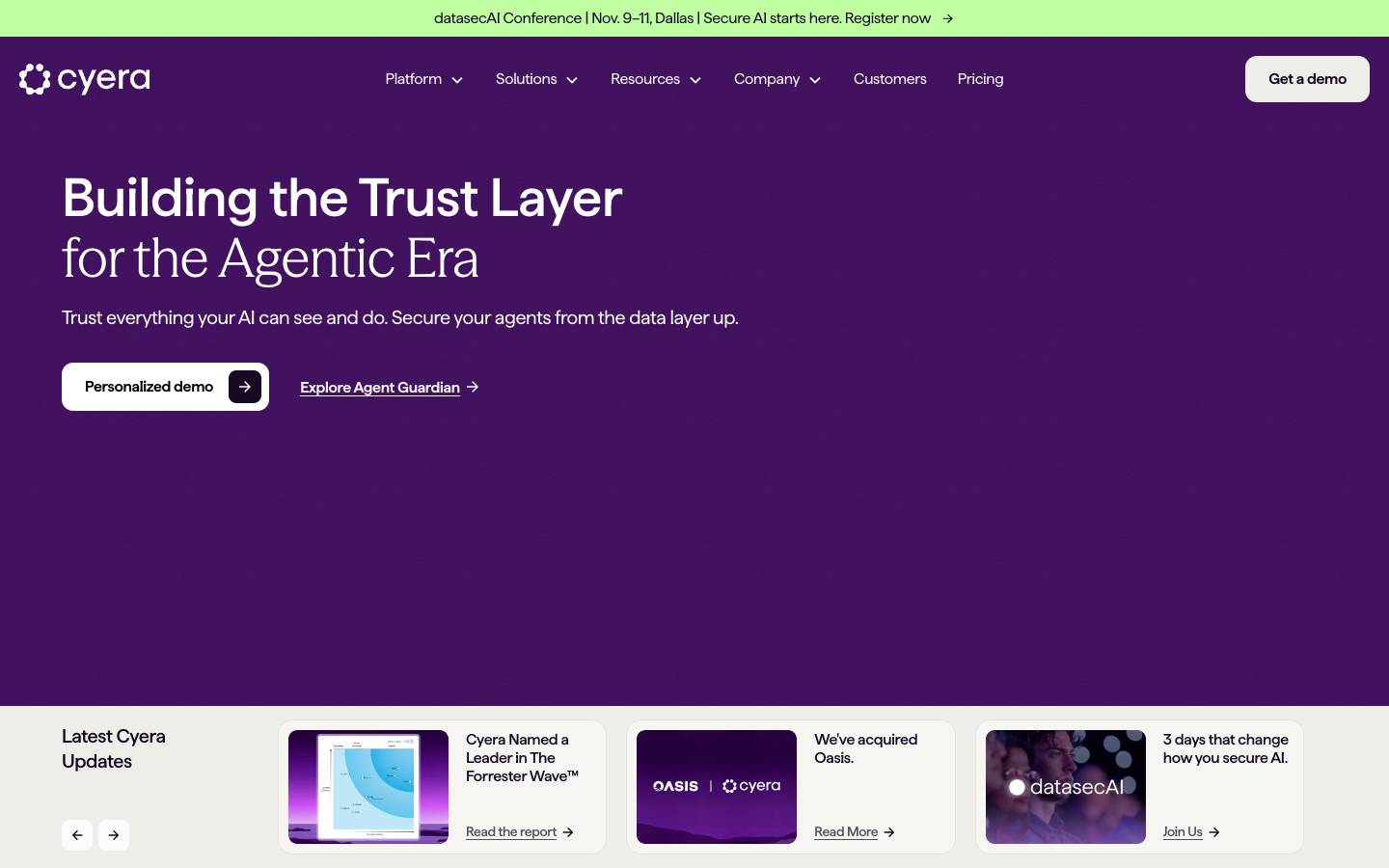
Task: Click the 'We've acquired Oasis.' title
Action: [x=865, y=748]
